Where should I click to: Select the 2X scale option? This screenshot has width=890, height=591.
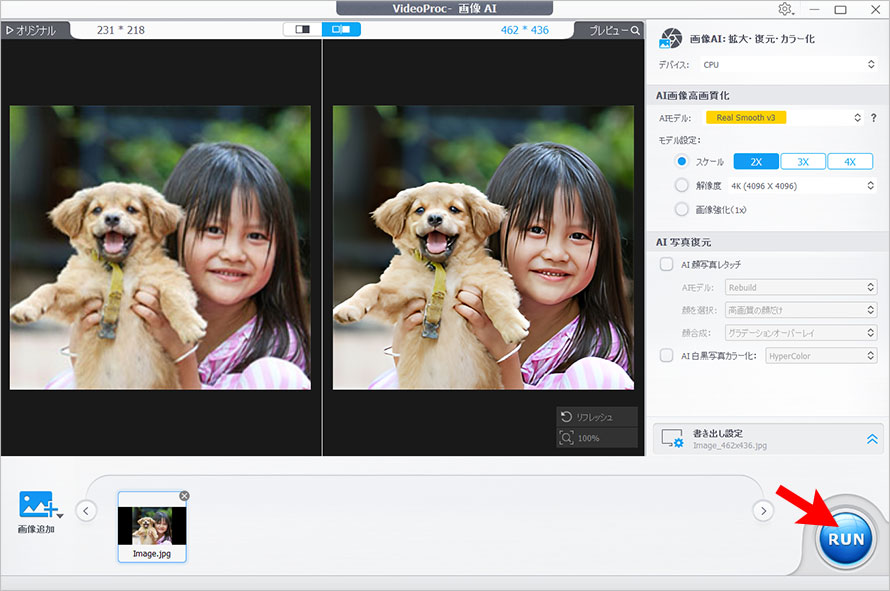pyautogui.click(x=756, y=162)
